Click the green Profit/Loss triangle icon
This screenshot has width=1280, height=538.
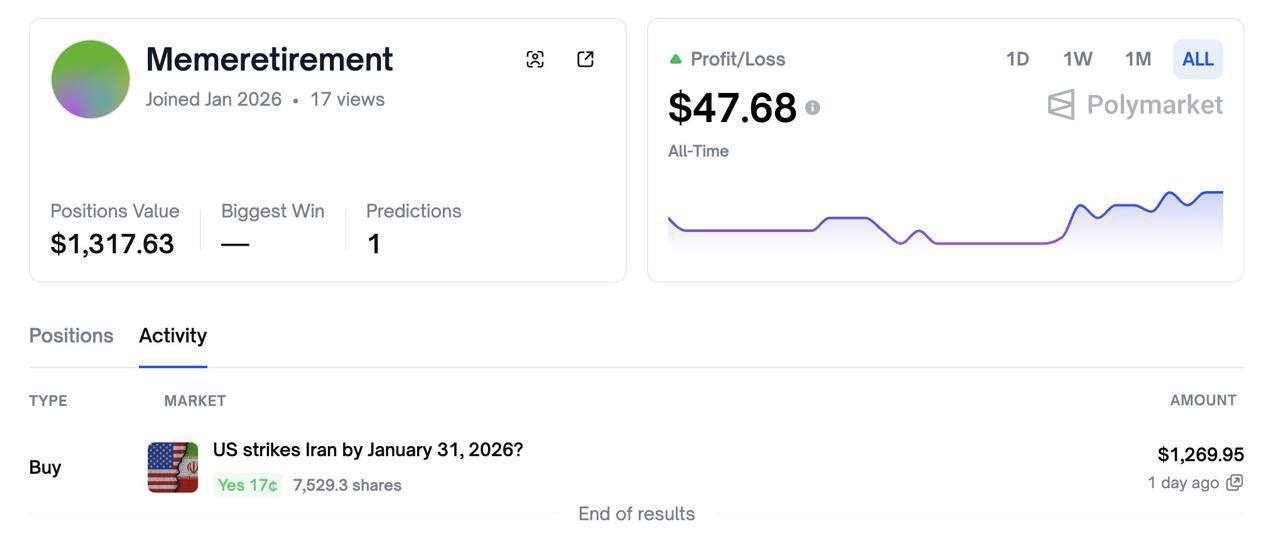pos(676,59)
